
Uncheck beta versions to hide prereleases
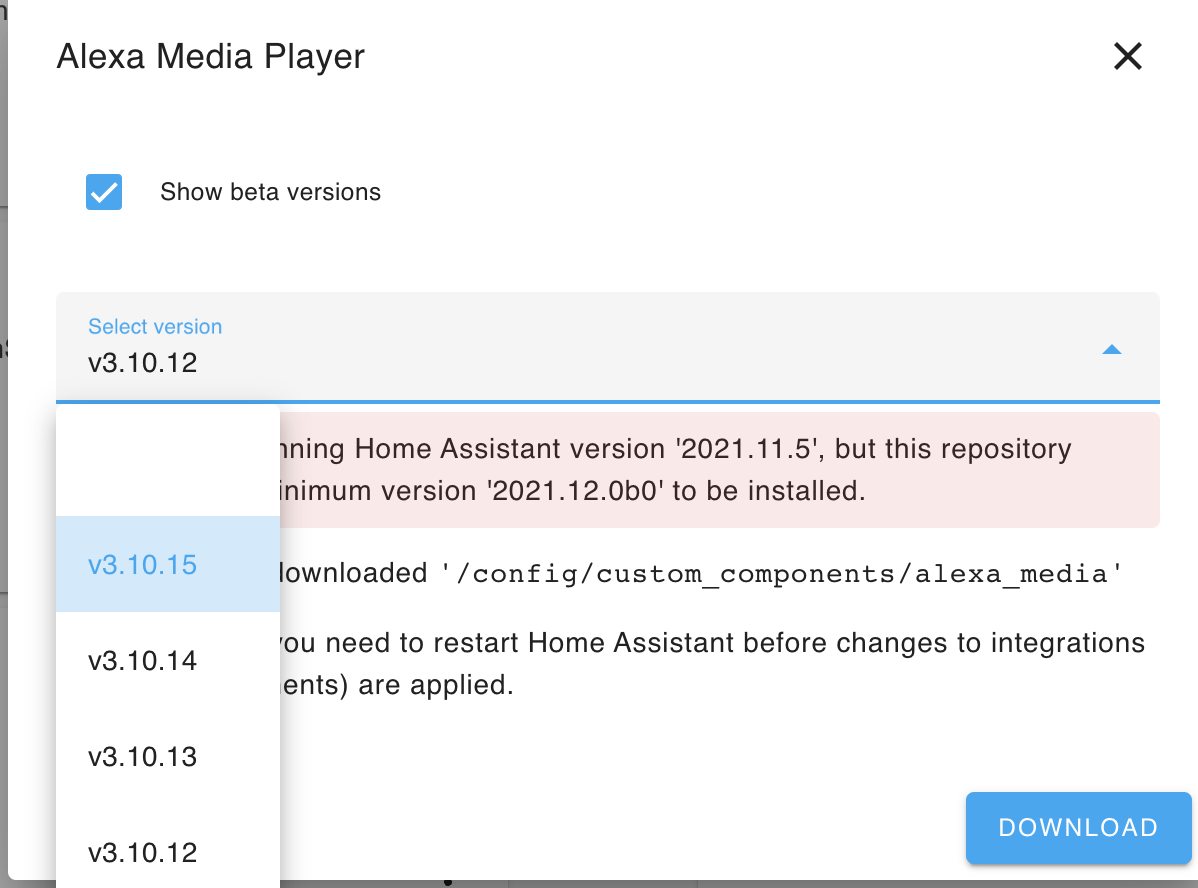[x=103, y=191]
